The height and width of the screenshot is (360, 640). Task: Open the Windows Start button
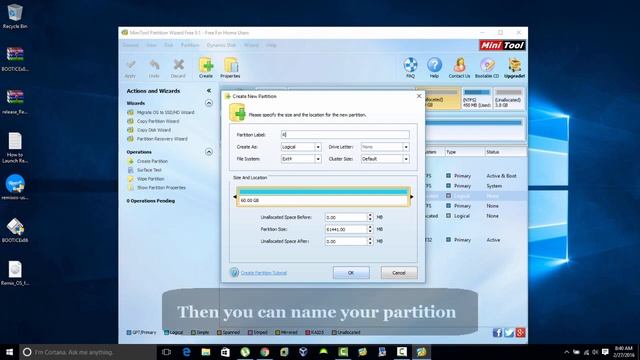pyautogui.click(x=9, y=352)
